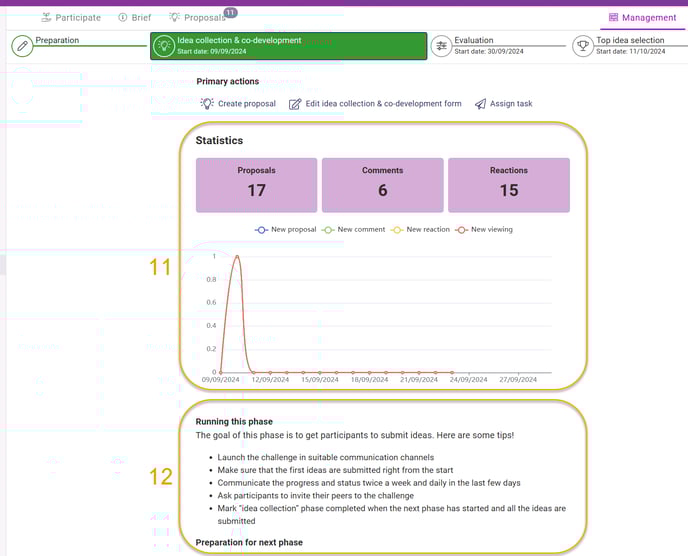Select the Idea collection & co-development phase
Screen dimensions: 688x556
pyautogui.click(x=288, y=46)
